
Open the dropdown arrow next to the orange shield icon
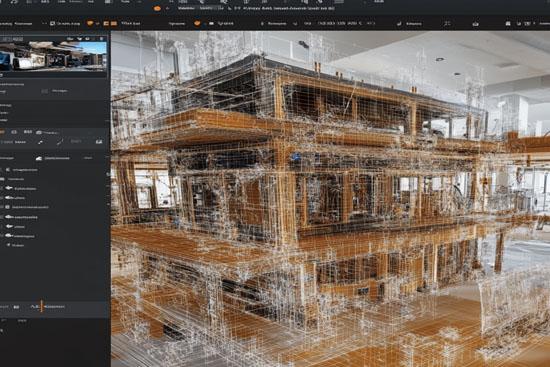tap(98, 24)
